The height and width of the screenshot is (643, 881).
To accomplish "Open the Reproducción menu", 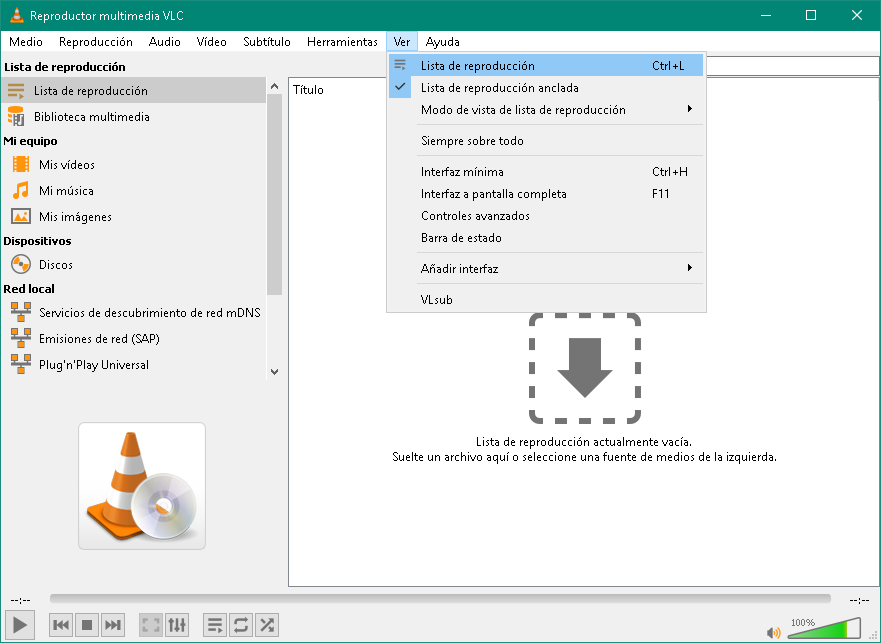I will click(96, 42).
